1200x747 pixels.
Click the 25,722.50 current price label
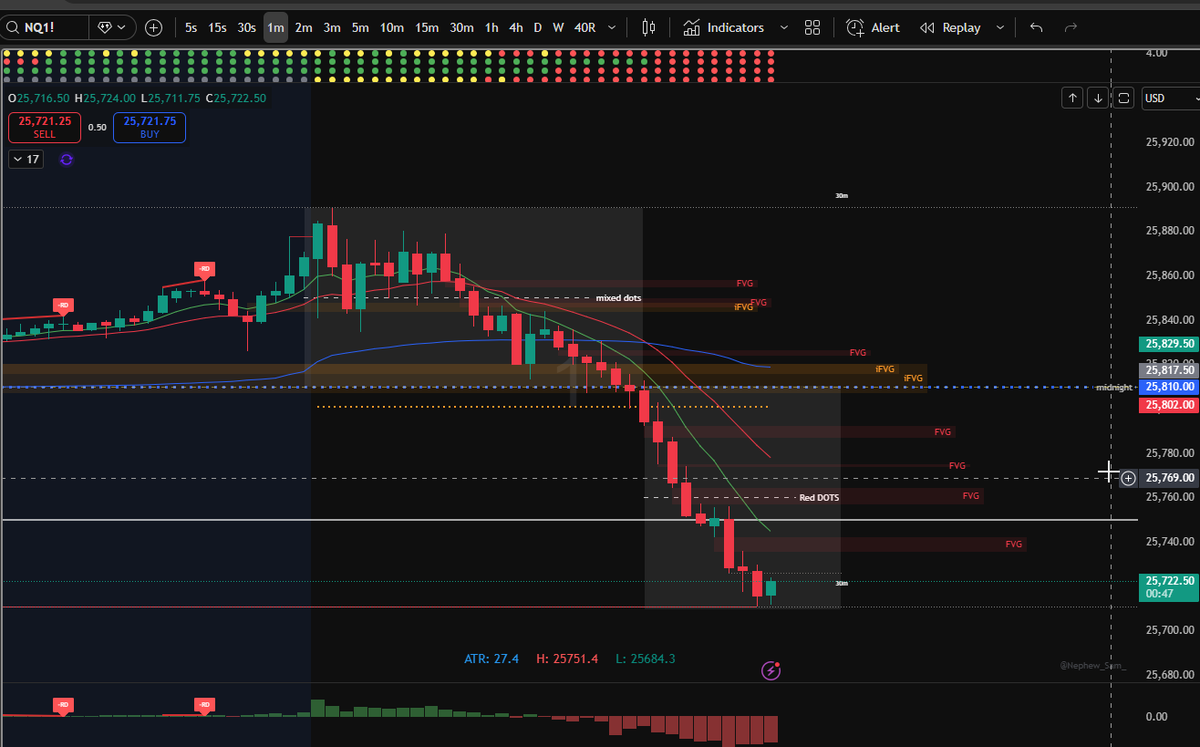click(x=1170, y=586)
